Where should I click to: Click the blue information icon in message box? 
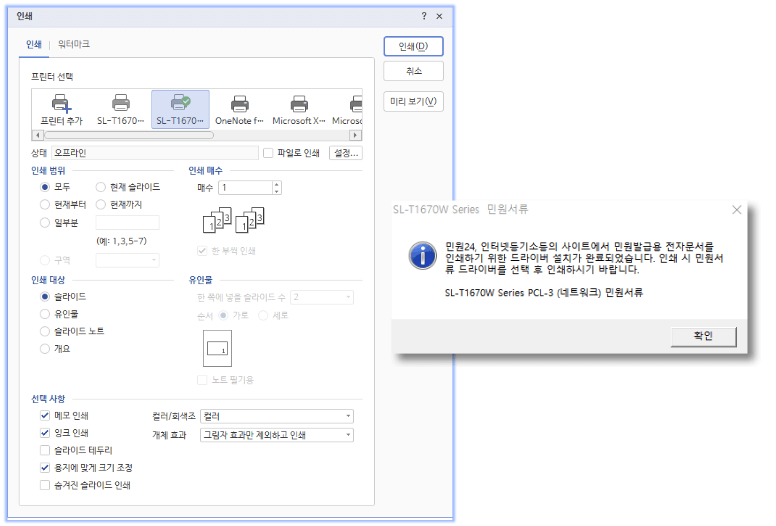tap(423, 256)
